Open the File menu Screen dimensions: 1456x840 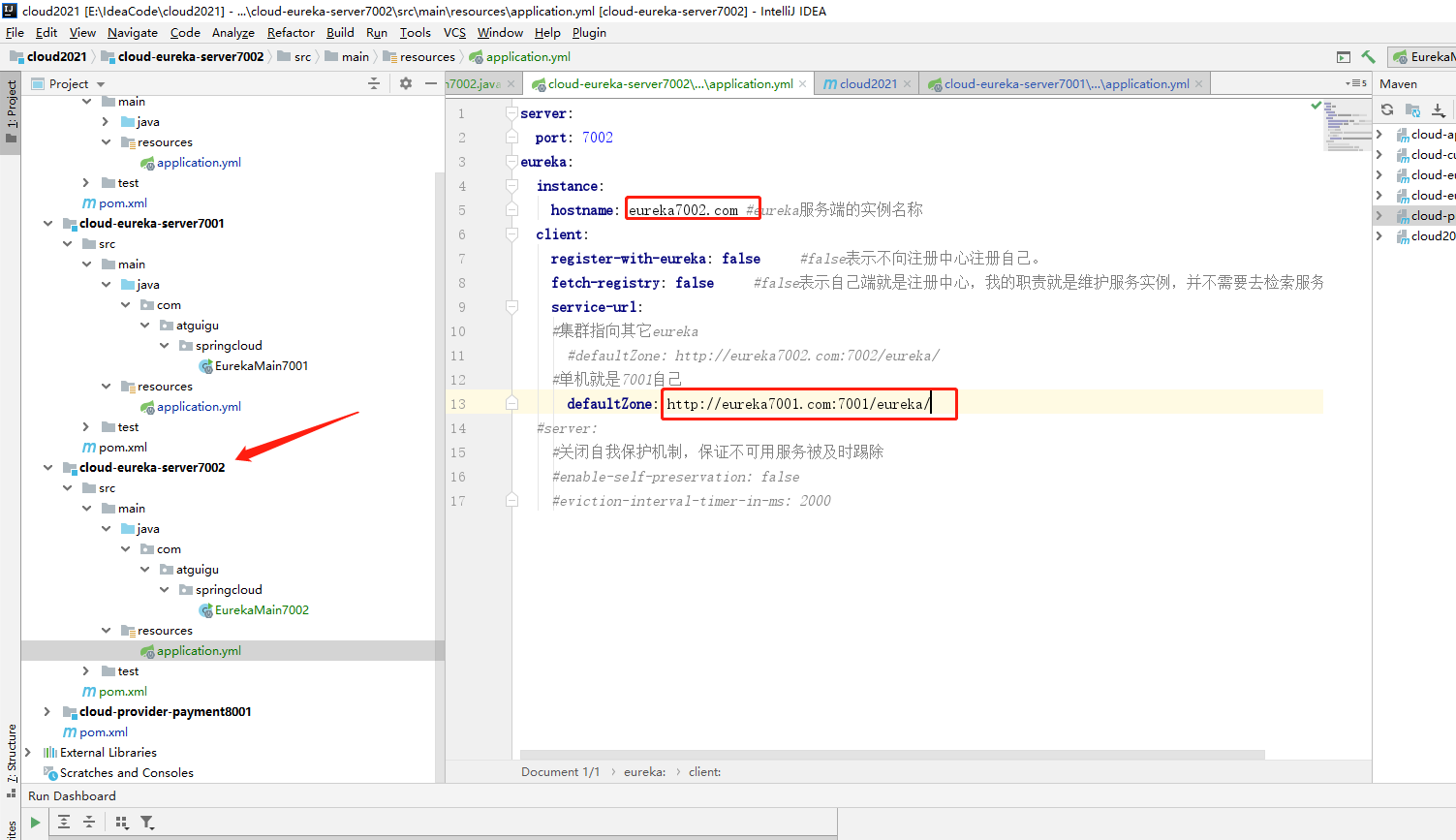(15, 32)
